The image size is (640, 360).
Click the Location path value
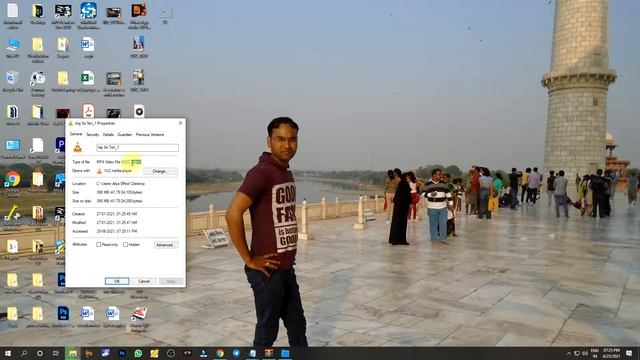(121, 184)
